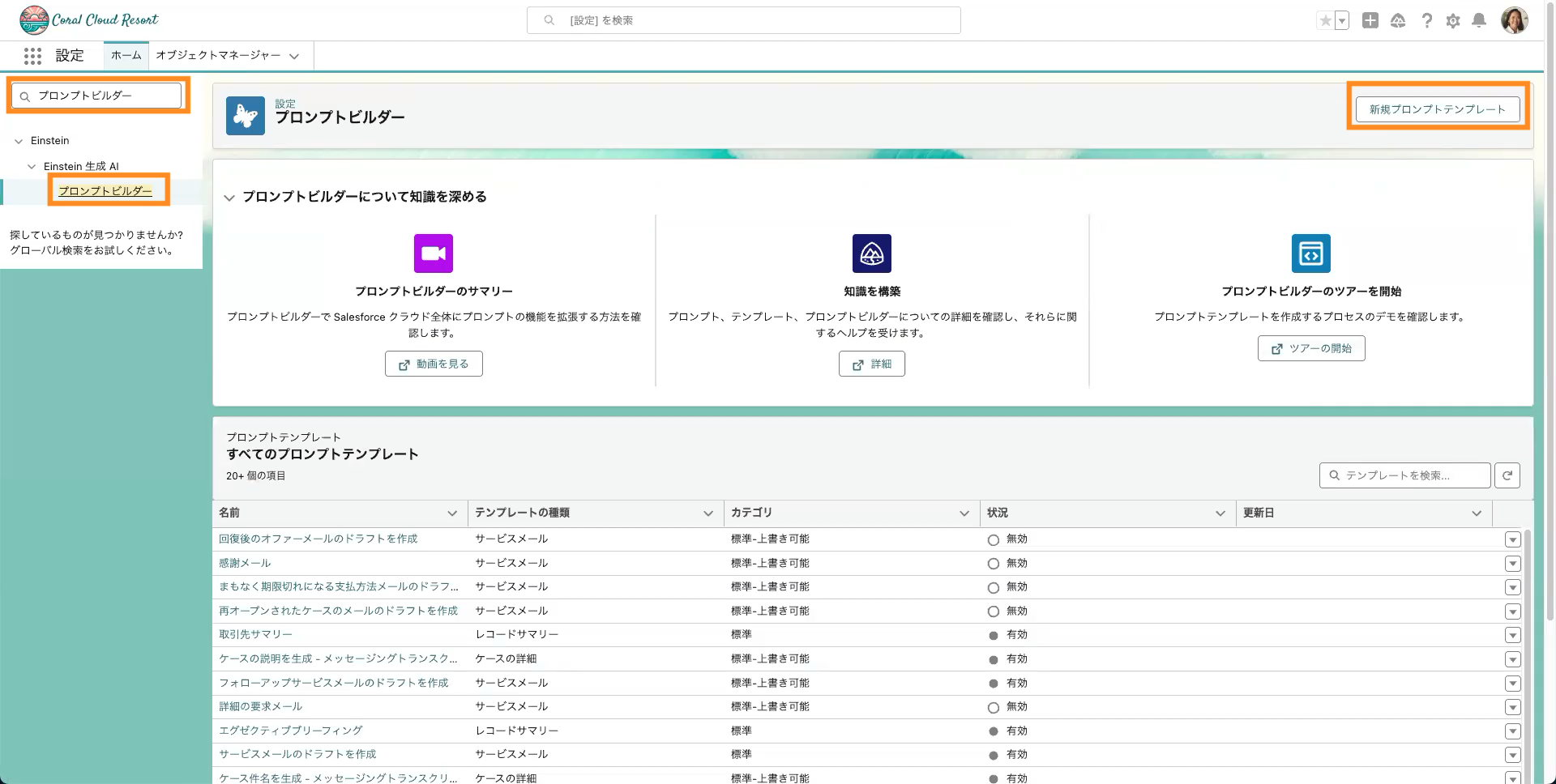The width and height of the screenshot is (1556, 784).
Task: Open まもなく期限切れになる支払方法メール template
Action: click(x=339, y=586)
